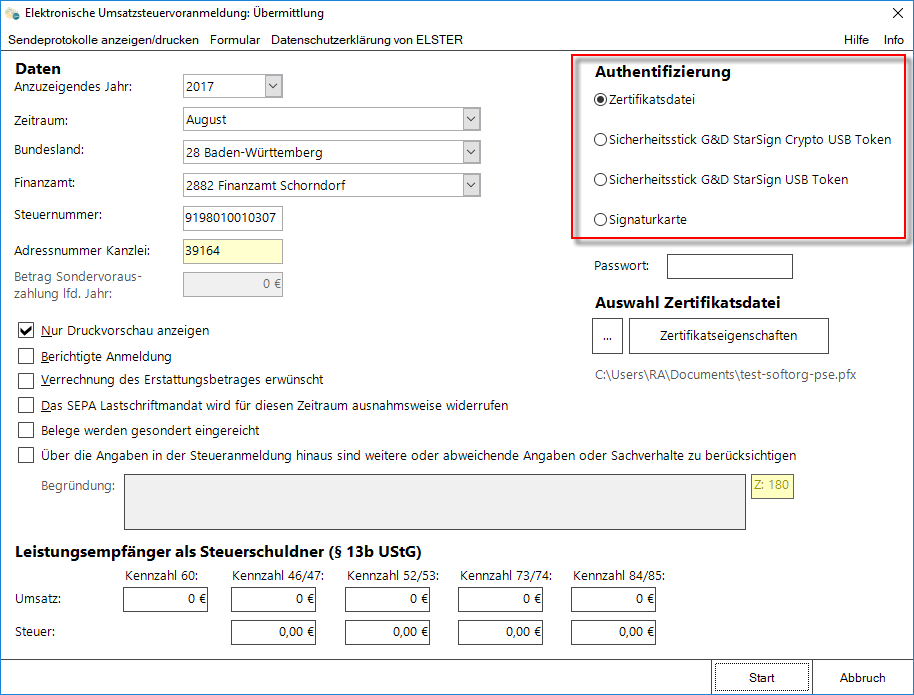Image resolution: width=914 pixels, height=695 pixels.
Task: Click the browse '...' certificate file button
Action: point(607,336)
